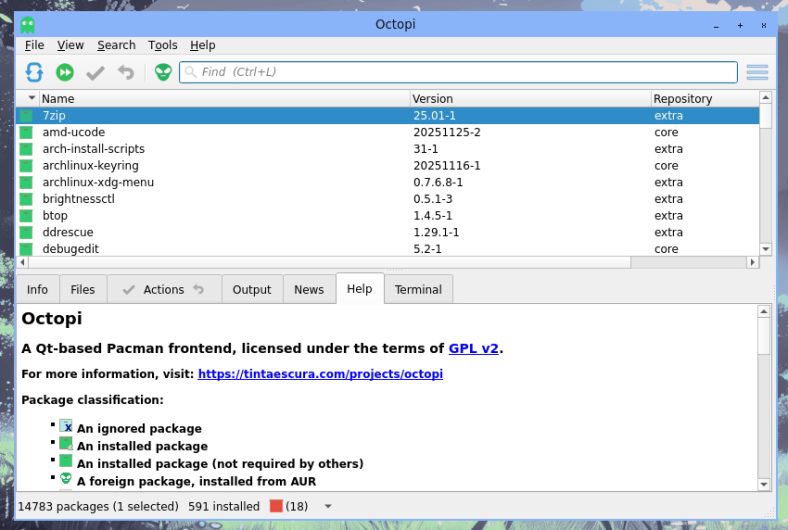Click the Cancel undo arrow toolbar icon
788x530 pixels.
126,72
